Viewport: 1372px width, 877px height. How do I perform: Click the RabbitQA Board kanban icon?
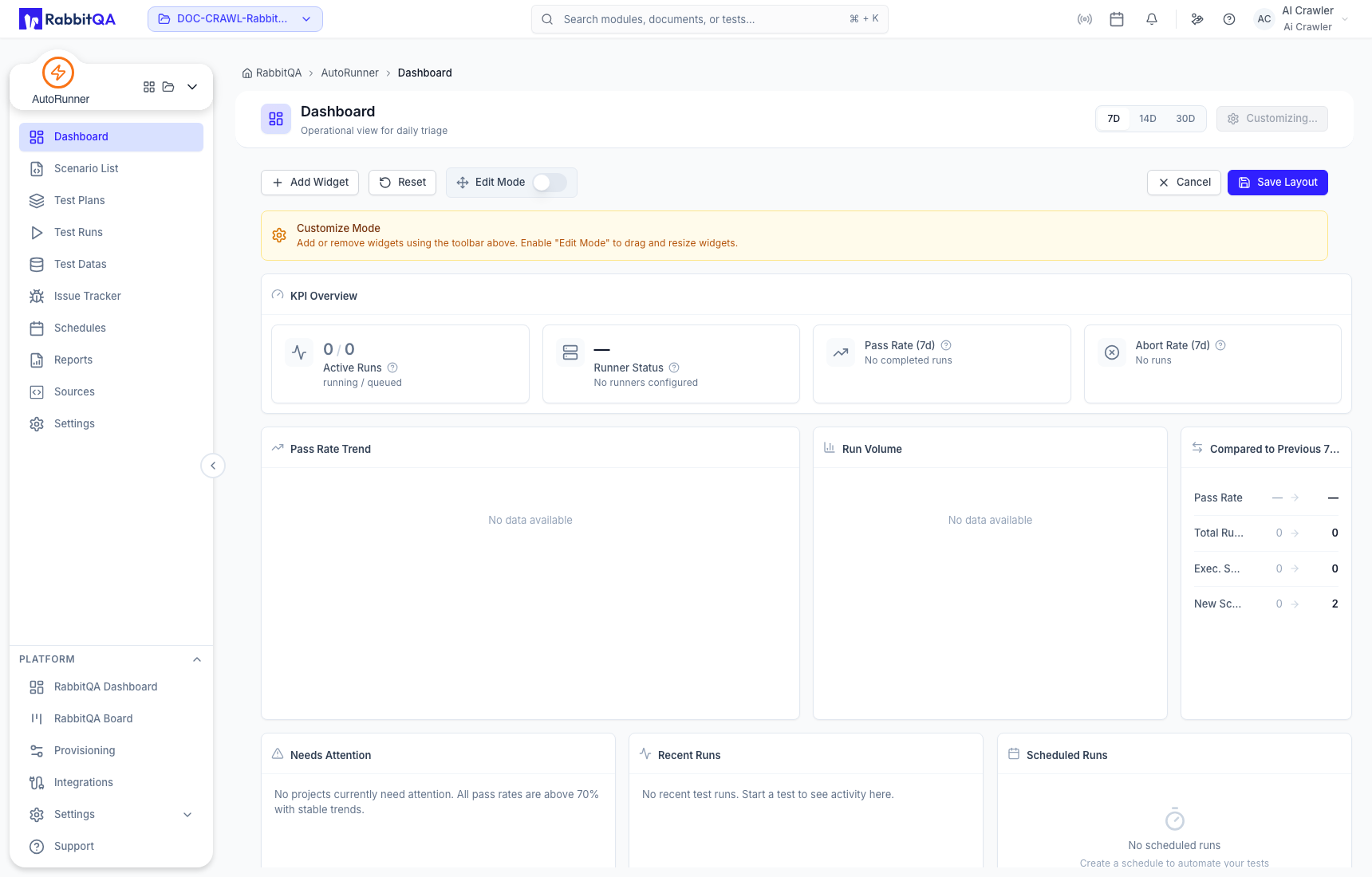[x=37, y=718]
